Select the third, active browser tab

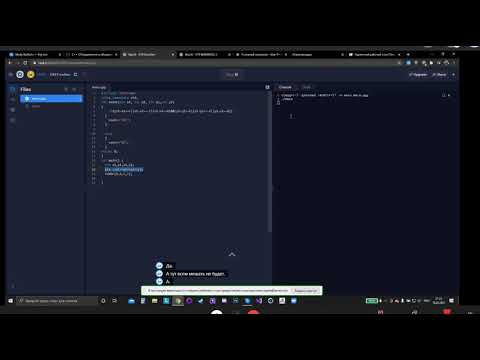coord(148,54)
